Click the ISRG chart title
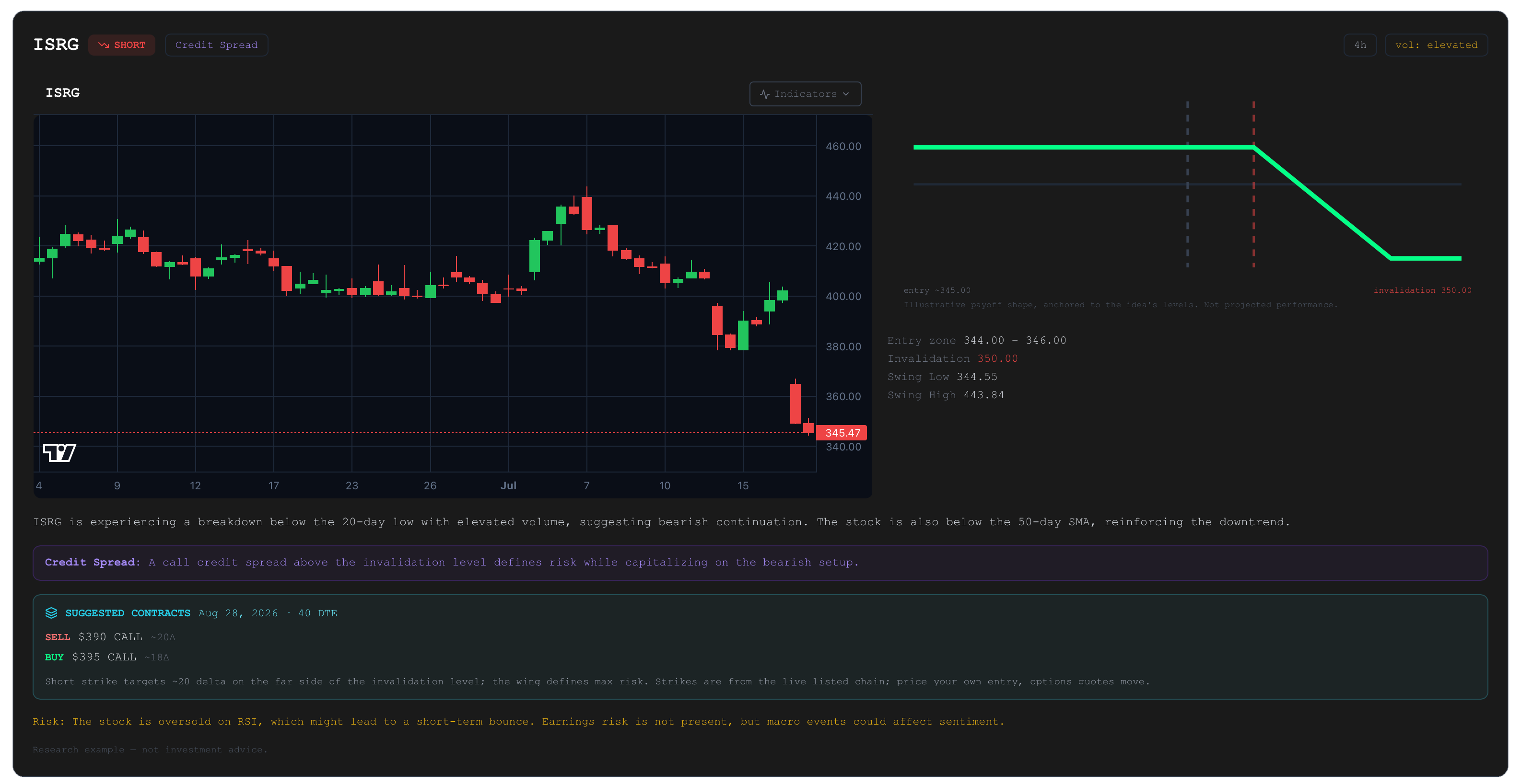The image size is (1521, 784). [63, 92]
